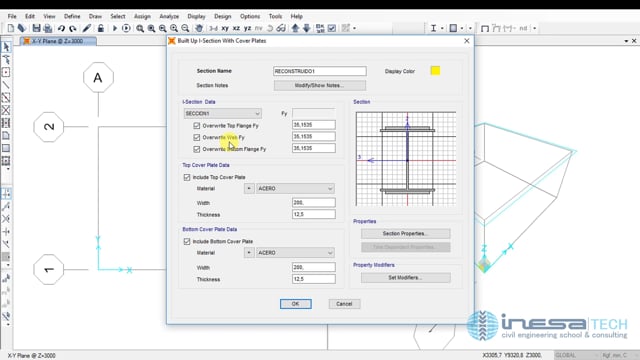Move up in list with up arrow
Viewport: 640px width, 360px height.
[x=295, y=28]
